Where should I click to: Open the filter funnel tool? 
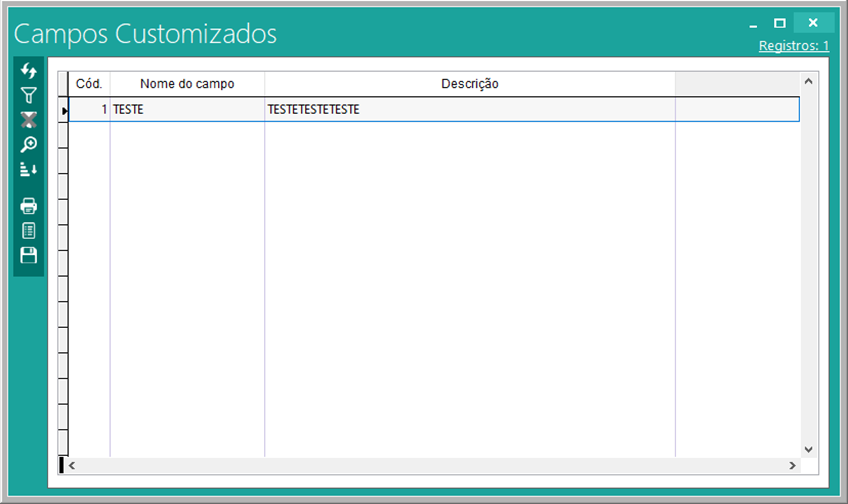tap(29, 96)
